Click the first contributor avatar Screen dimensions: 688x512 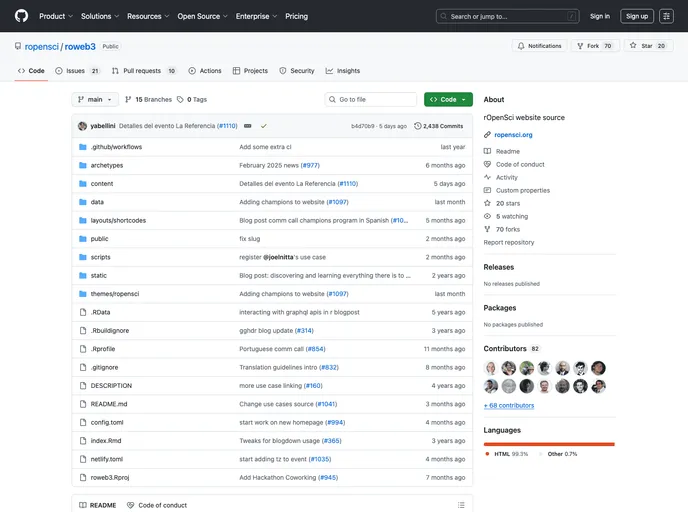(491, 368)
